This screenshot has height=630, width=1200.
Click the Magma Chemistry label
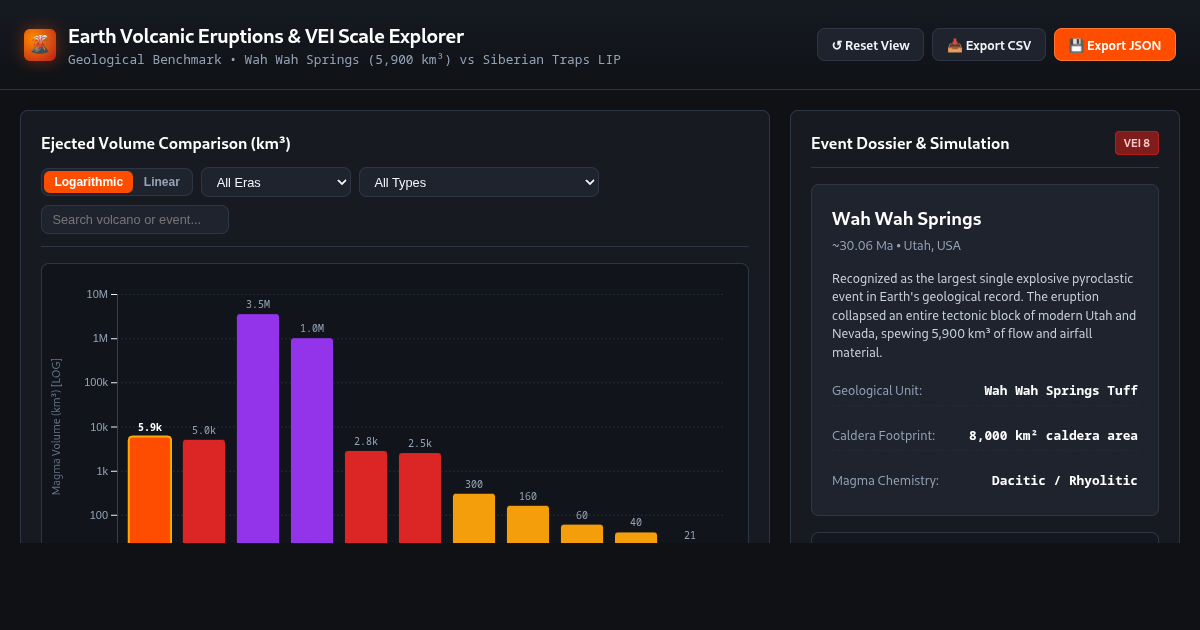pyautogui.click(x=885, y=481)
